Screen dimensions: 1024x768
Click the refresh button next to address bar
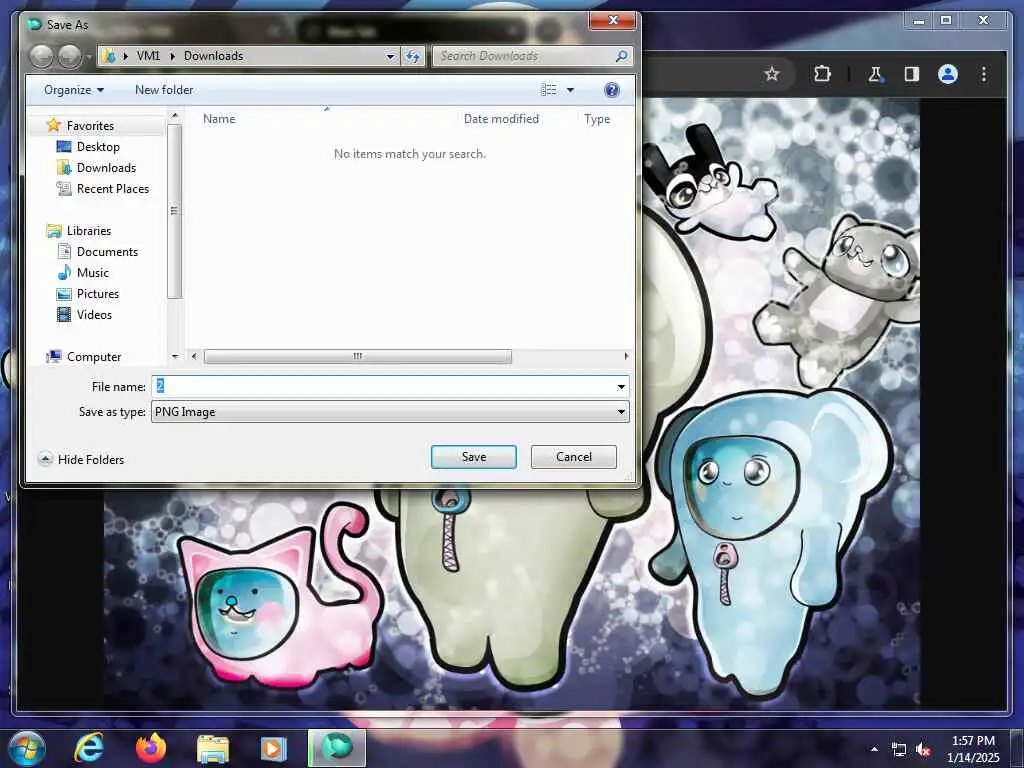[x=413, y=56]
